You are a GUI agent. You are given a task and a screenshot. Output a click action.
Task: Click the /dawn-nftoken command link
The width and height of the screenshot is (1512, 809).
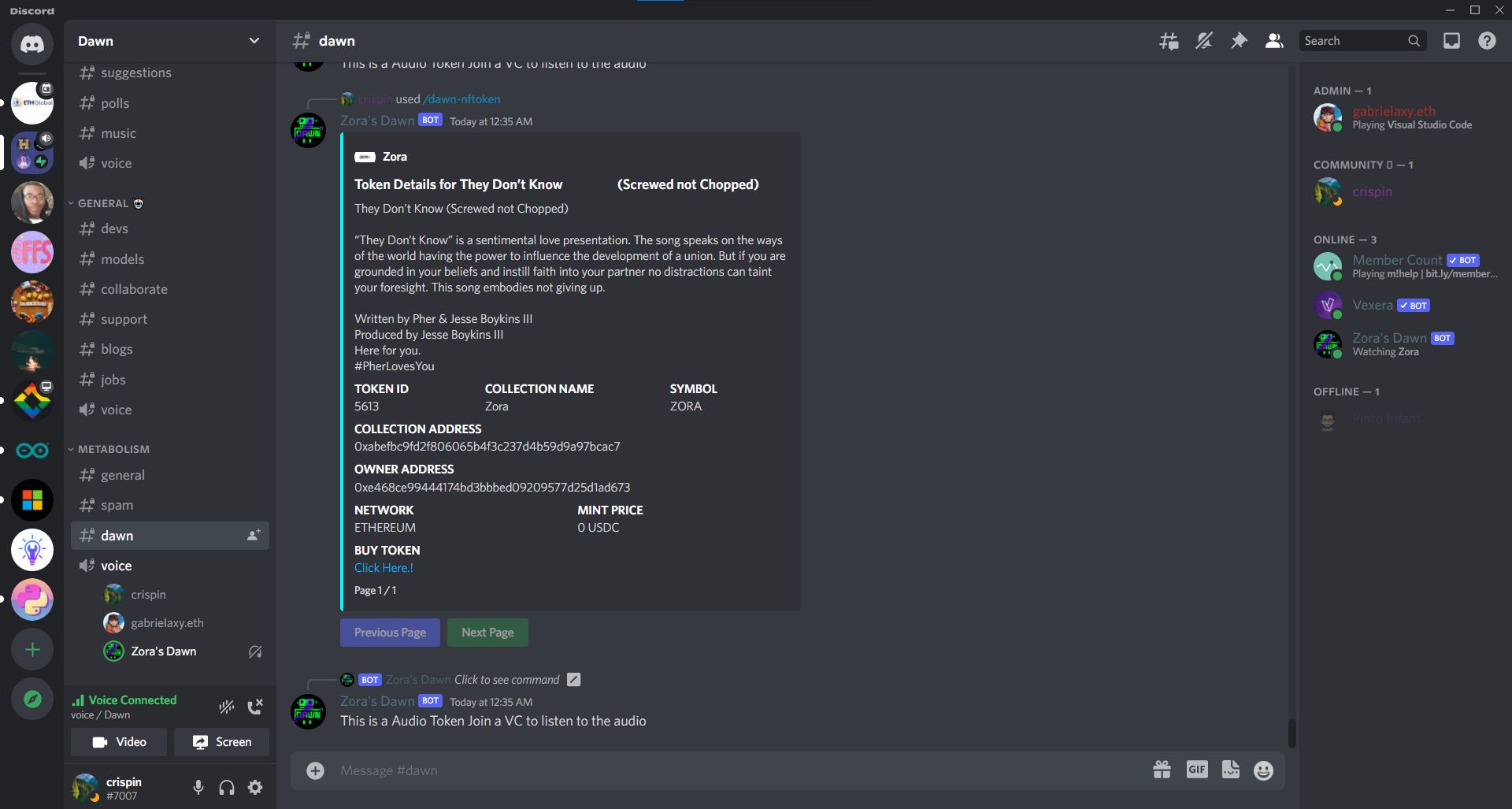461,99
